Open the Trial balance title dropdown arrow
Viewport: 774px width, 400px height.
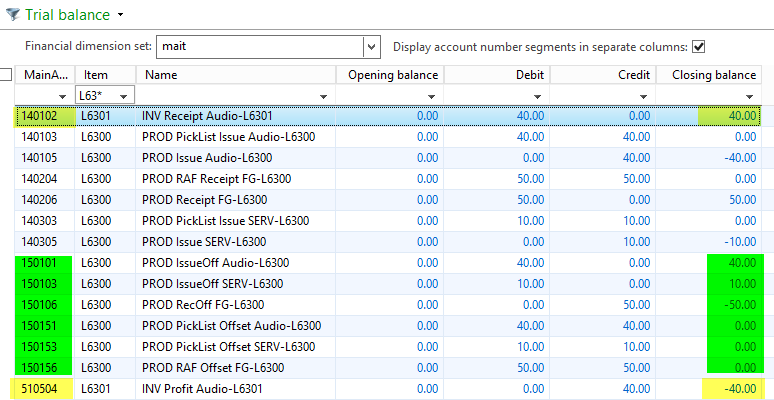coord(121,16)
